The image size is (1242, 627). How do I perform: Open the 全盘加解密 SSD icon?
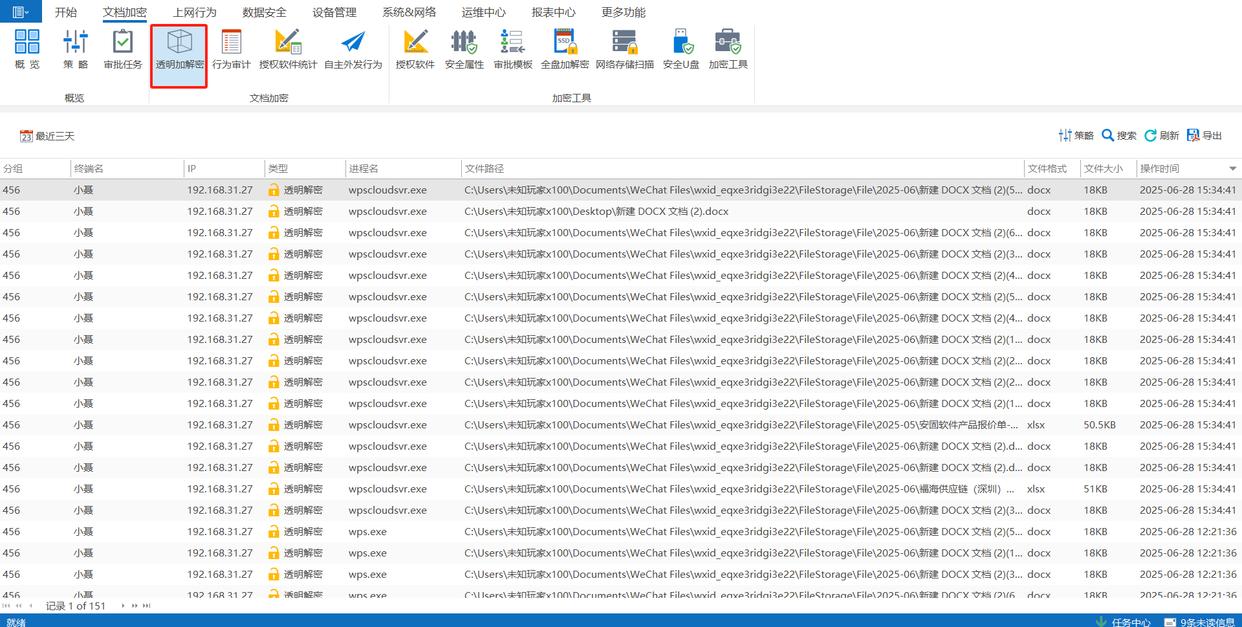[565, 49]
